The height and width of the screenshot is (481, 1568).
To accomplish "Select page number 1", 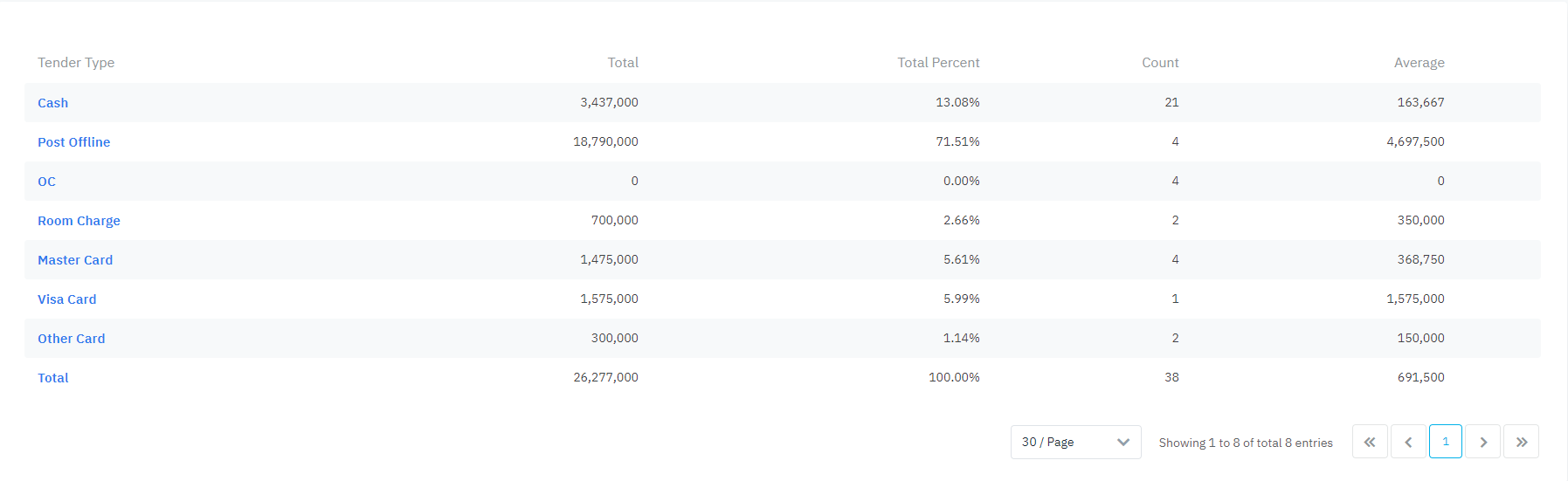I will point(1446,442).
